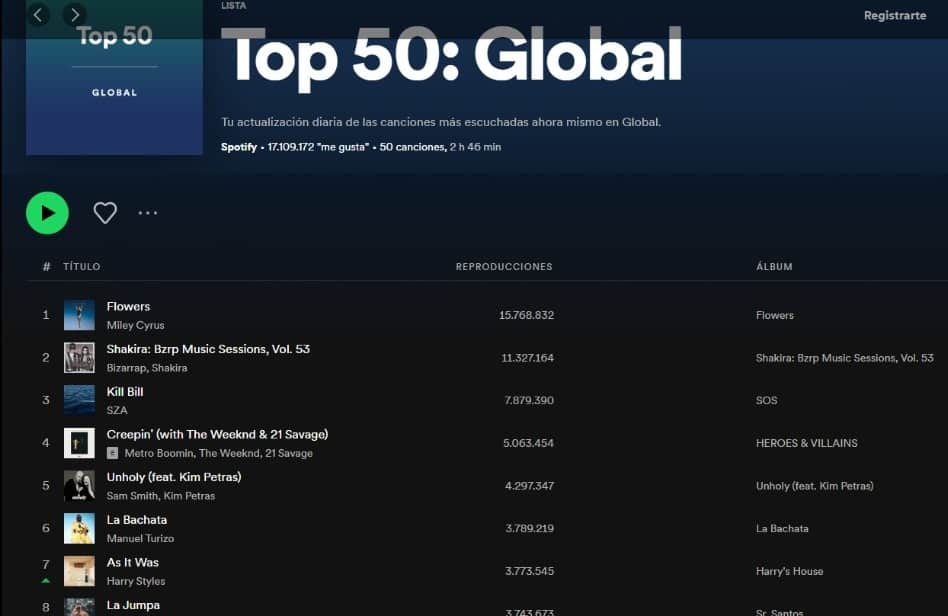Play the Top 50 Global playlist
The image size is (948, 616).
(47, 213)
